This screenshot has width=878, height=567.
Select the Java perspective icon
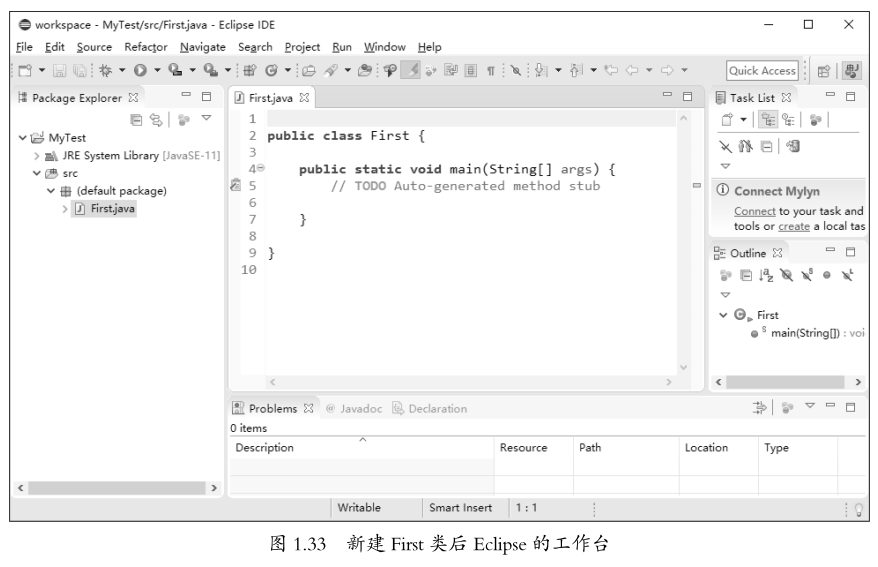852,71
